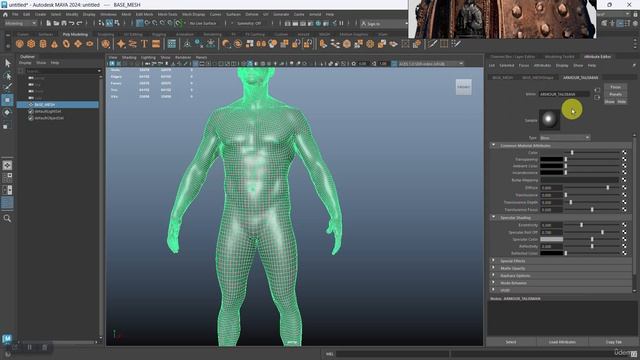The height and width of the screenshot is (360, 640).
Task: Click the Transparency black color swatch
Action: pos(551,160)
